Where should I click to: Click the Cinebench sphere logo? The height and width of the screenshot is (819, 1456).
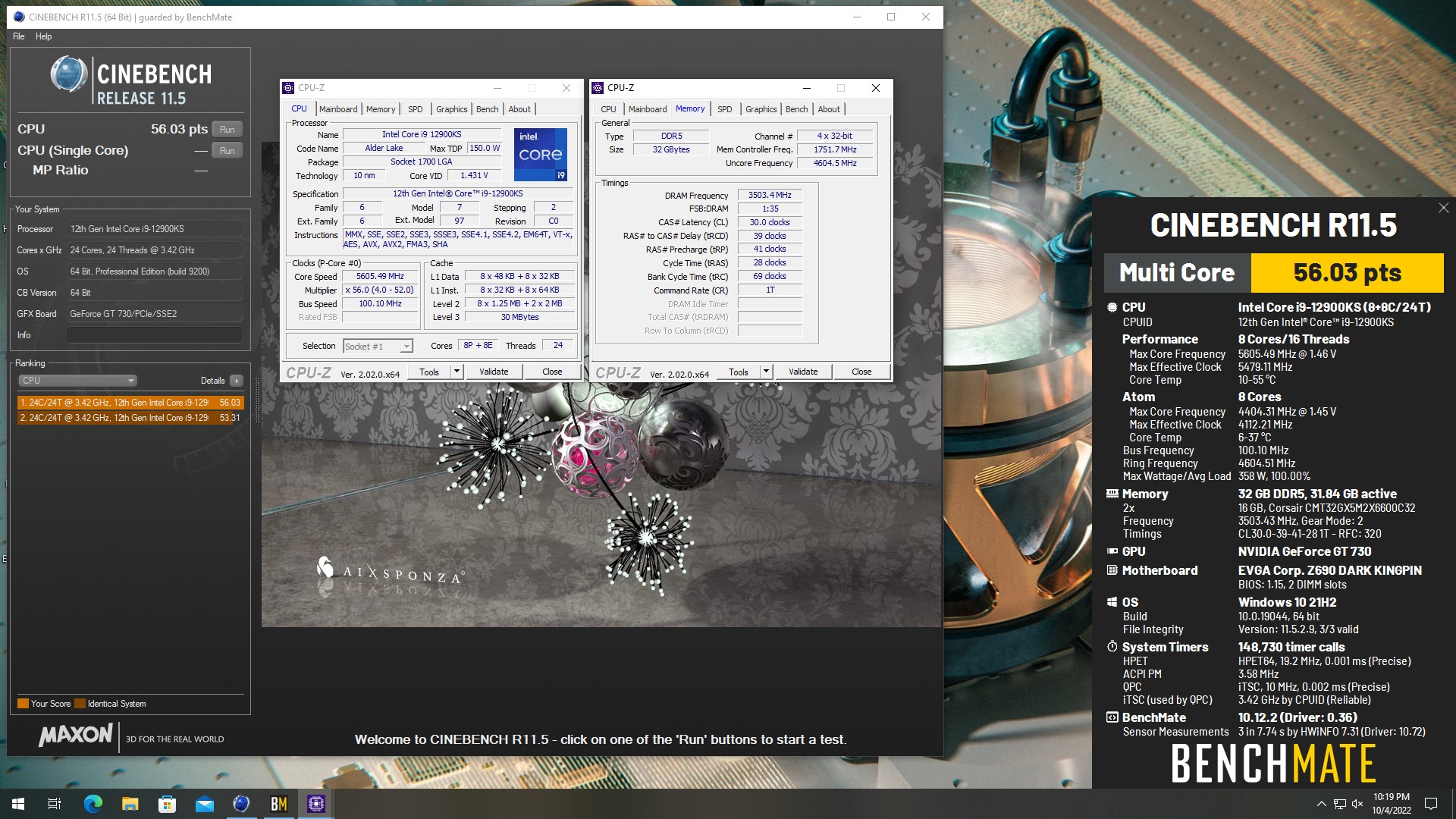click(69, 75)
